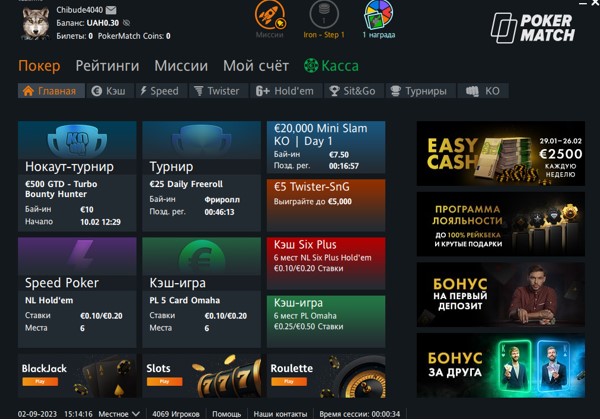Image resolution: width=600 pixels, height=420 pixels.
Task: Click the Баланс UAH0.30 value
Action: tap(88, 23)
